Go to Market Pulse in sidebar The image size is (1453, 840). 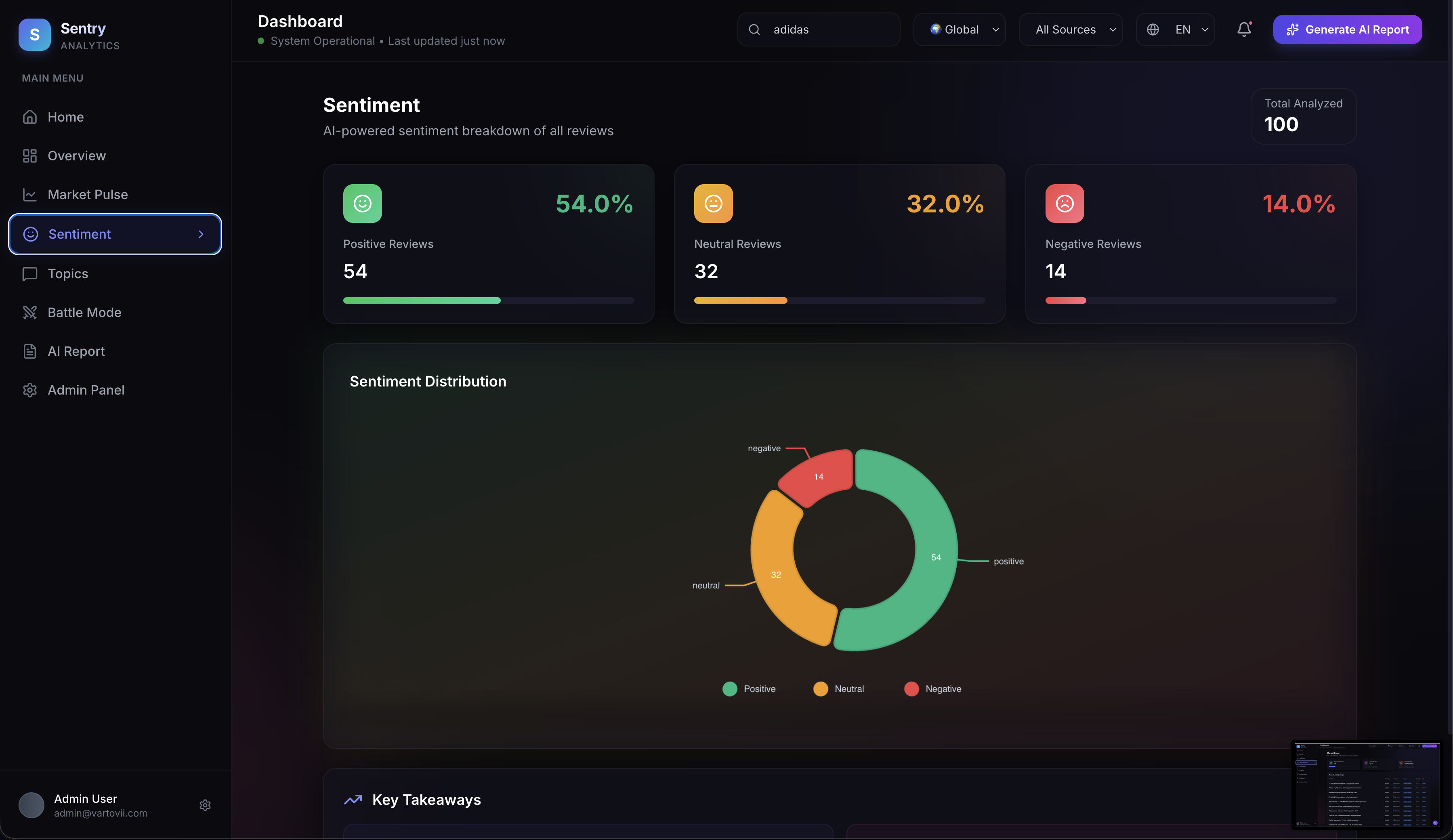tap(88, 195)
